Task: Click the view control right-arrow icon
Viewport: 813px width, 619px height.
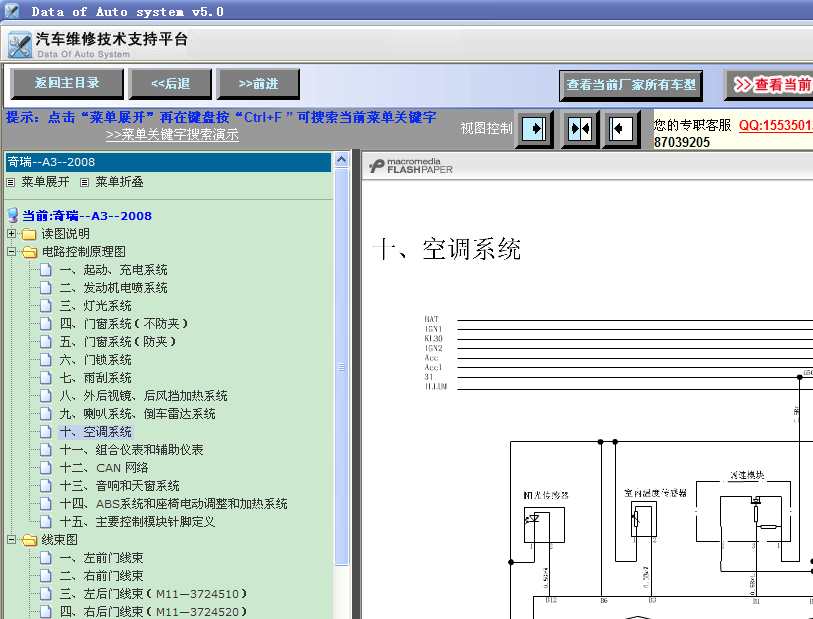Action: [x=534, y=128]
